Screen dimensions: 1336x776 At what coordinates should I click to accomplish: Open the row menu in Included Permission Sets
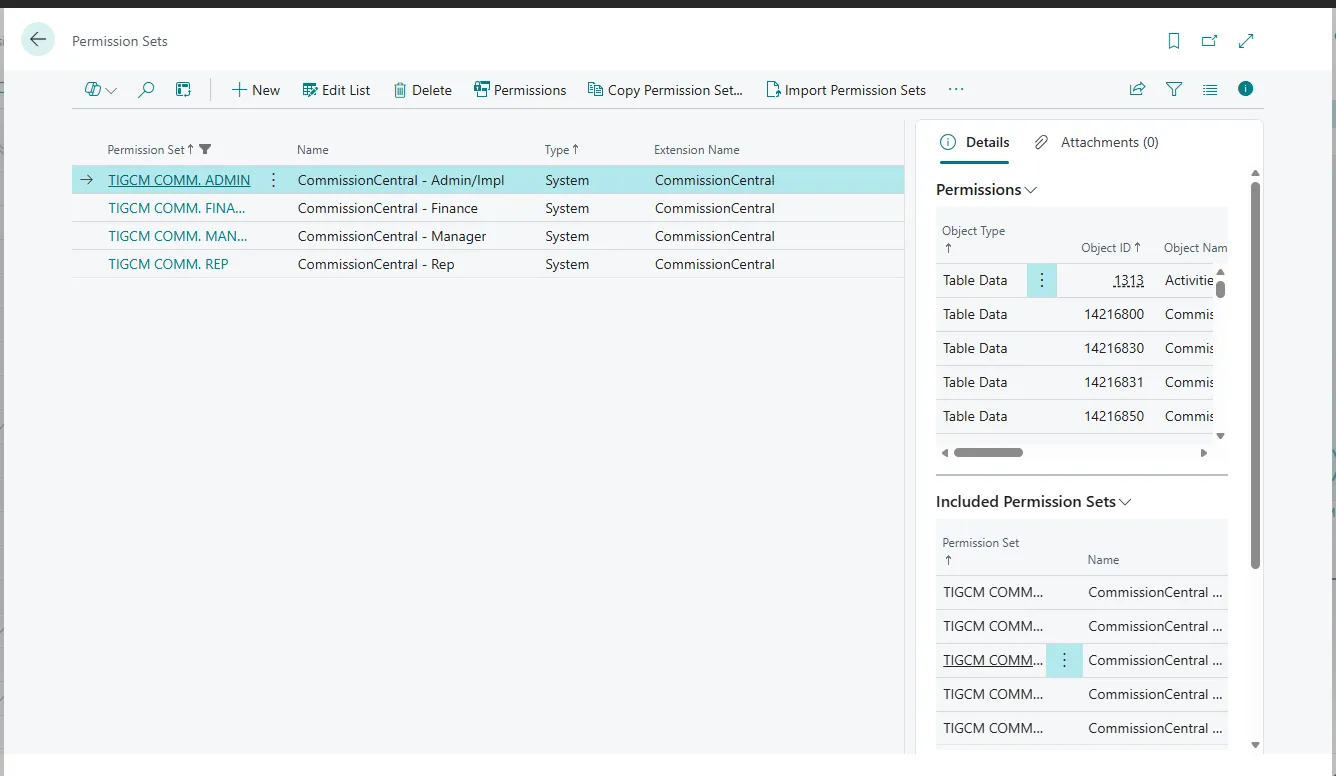coord(1064,660)
